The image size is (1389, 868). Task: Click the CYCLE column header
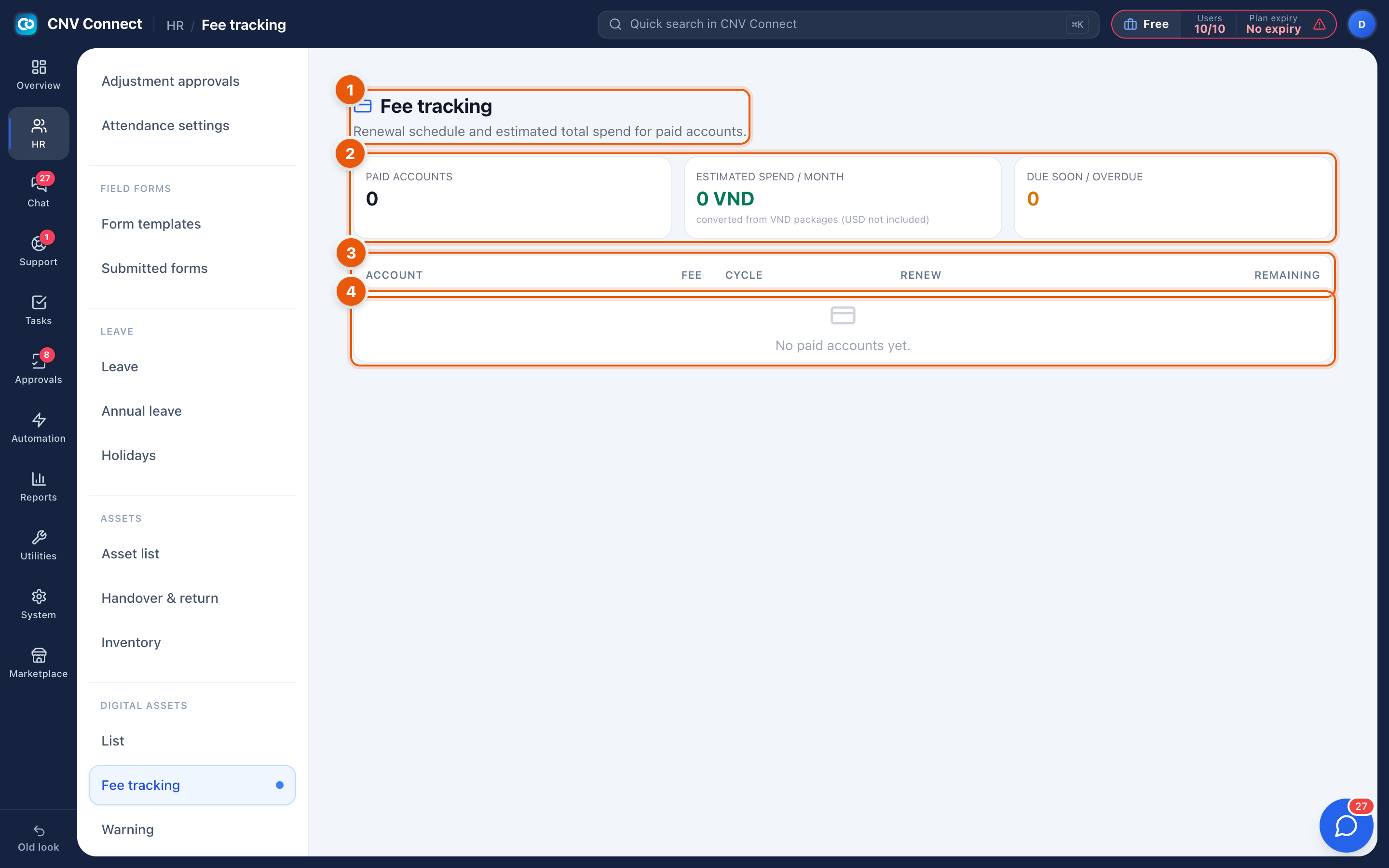coord(744,275)
